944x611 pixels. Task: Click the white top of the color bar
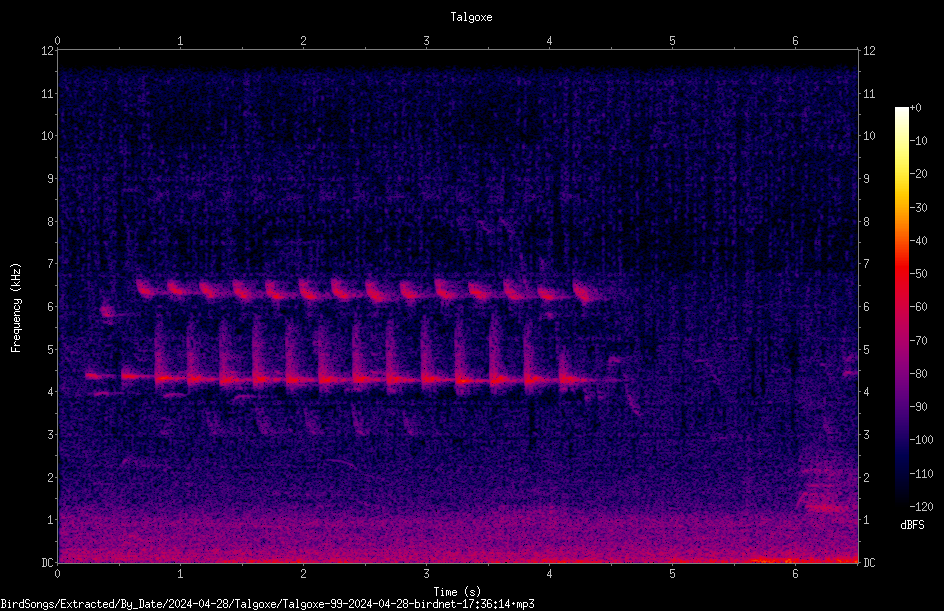click(x=901, y=114)
